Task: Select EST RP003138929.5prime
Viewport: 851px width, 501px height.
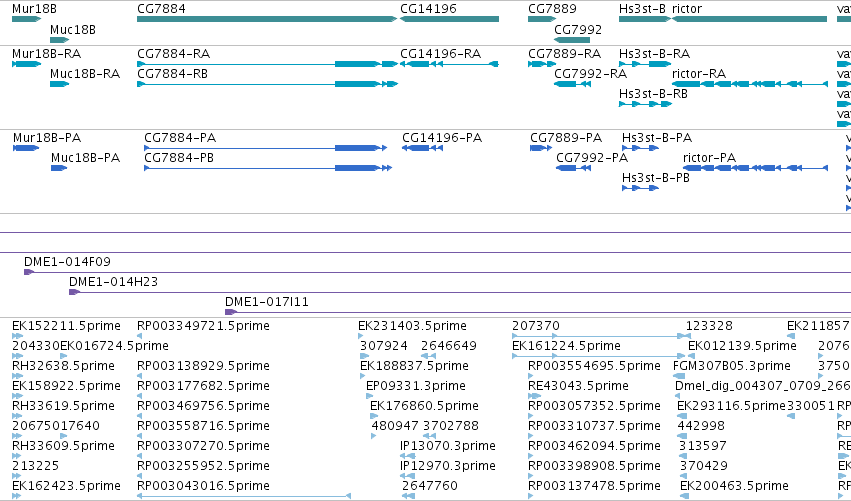Action: coord(204,366)
